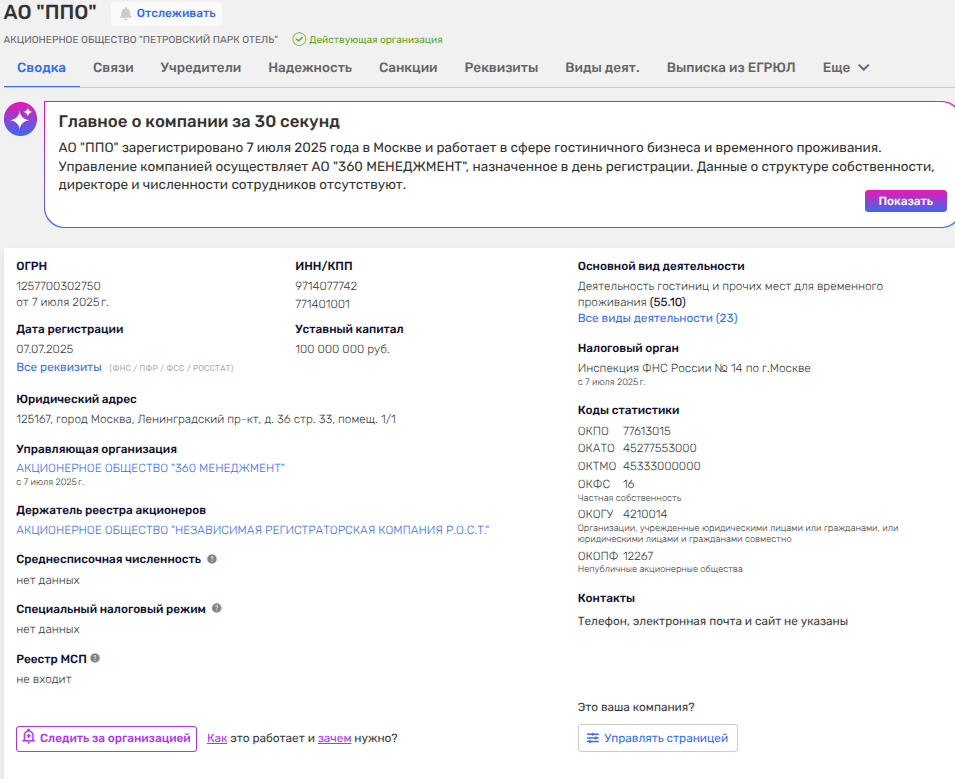
Task: Expand the Еще dropdown menu
Action: (846, 68)
